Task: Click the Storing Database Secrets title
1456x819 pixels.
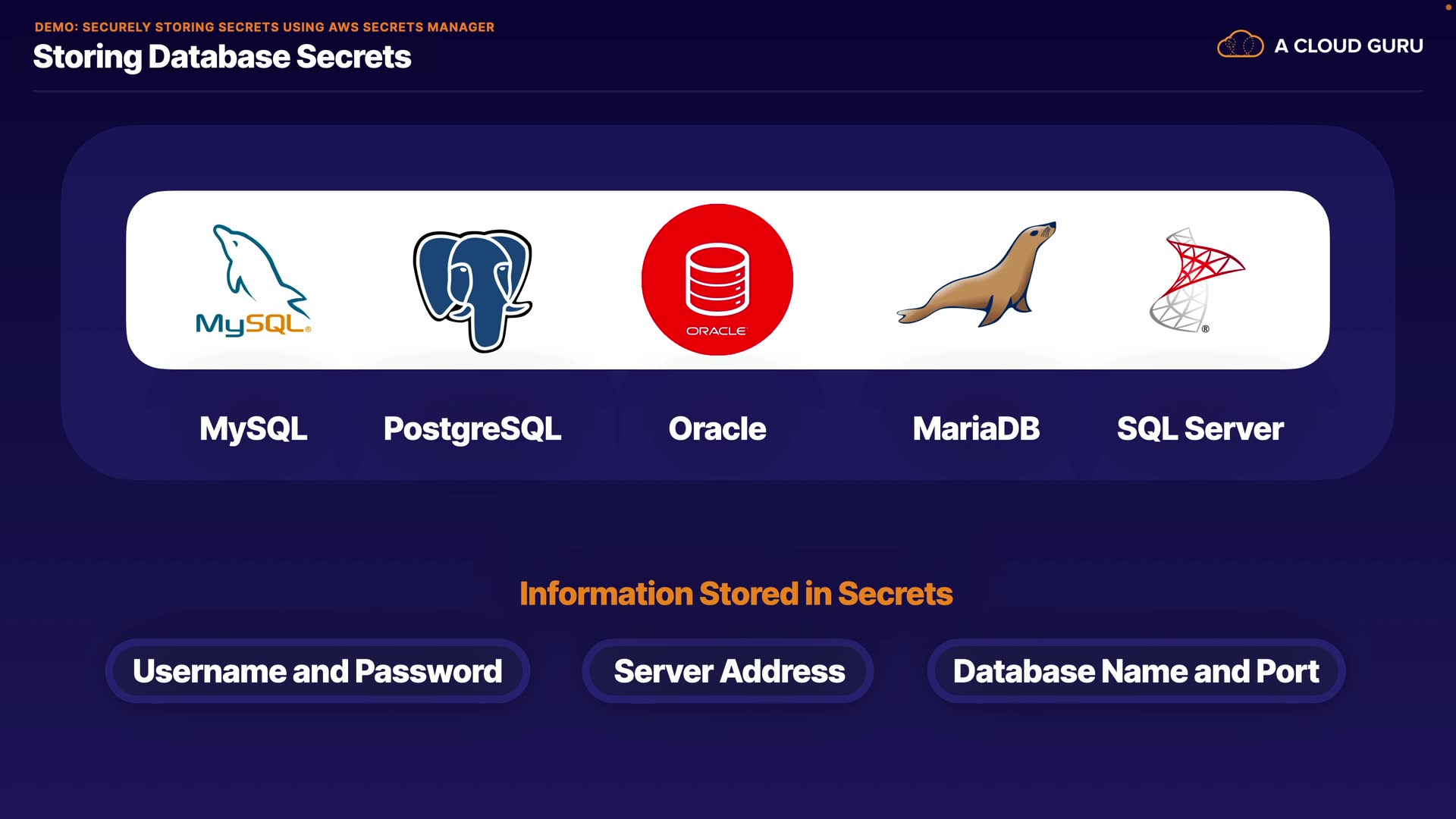Action: click(222, 57)
